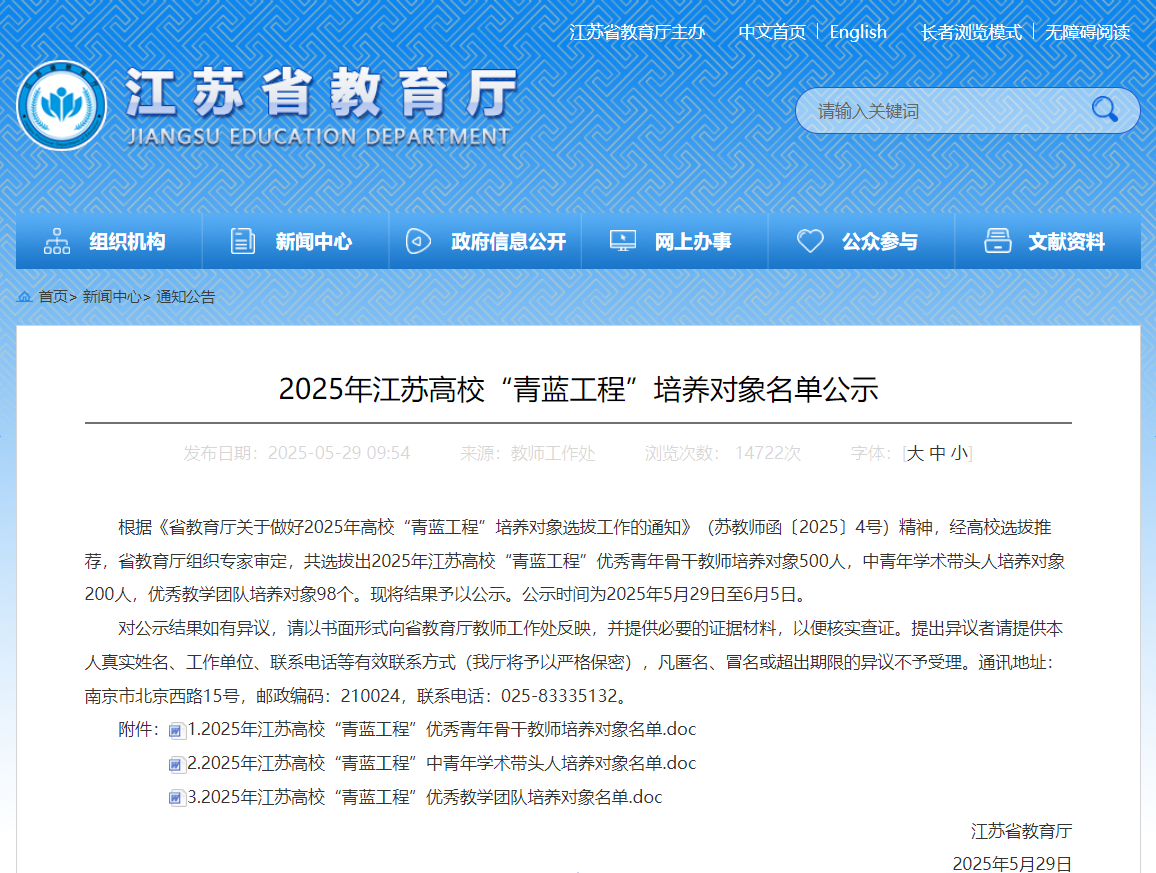
Task: Click 通知公告 in the breadcrumb
Action: pos(186,297)
